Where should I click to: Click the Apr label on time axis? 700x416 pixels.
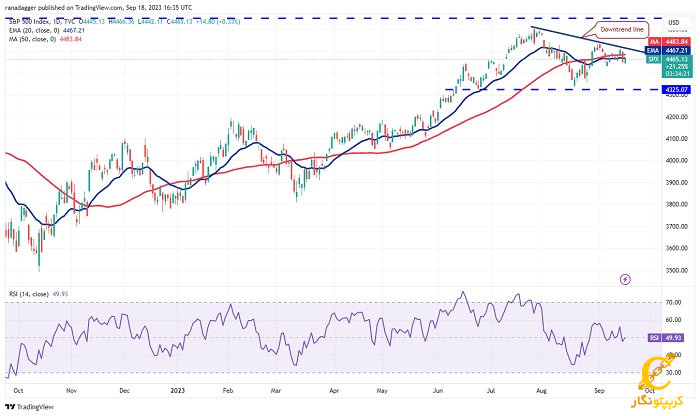334,391
